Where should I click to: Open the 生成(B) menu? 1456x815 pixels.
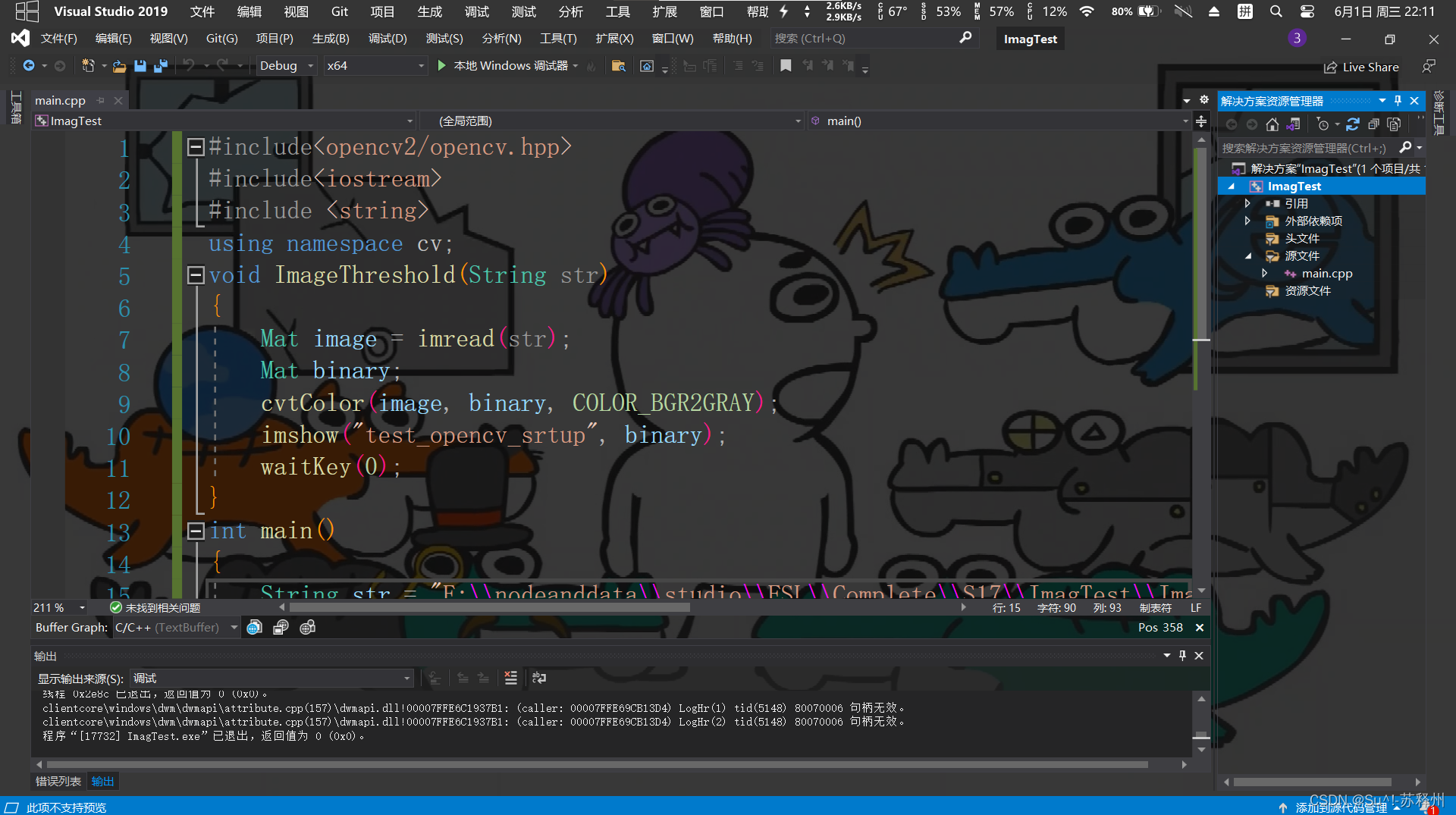331,38
